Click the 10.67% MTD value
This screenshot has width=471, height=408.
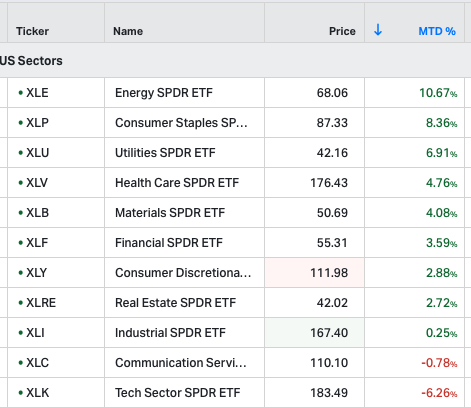pos(438,93)
